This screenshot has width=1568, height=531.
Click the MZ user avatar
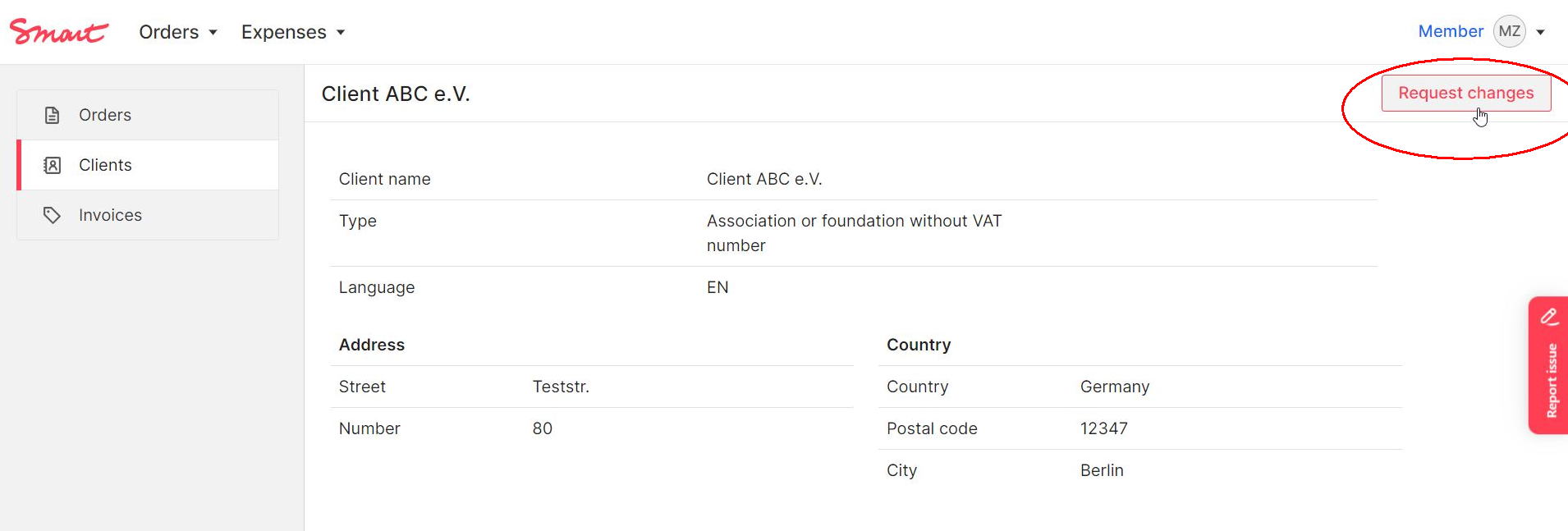tap(1509, 31)
